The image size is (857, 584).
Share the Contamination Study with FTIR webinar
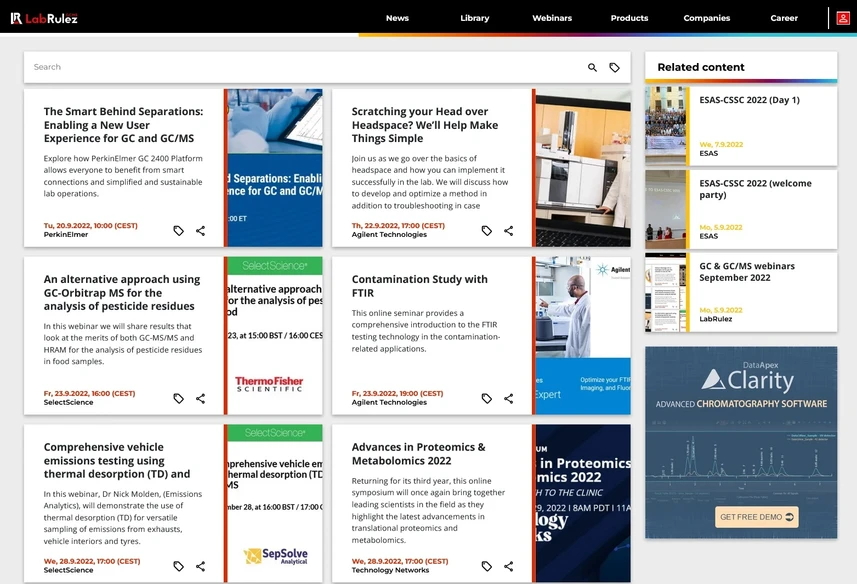click(508, 398)
